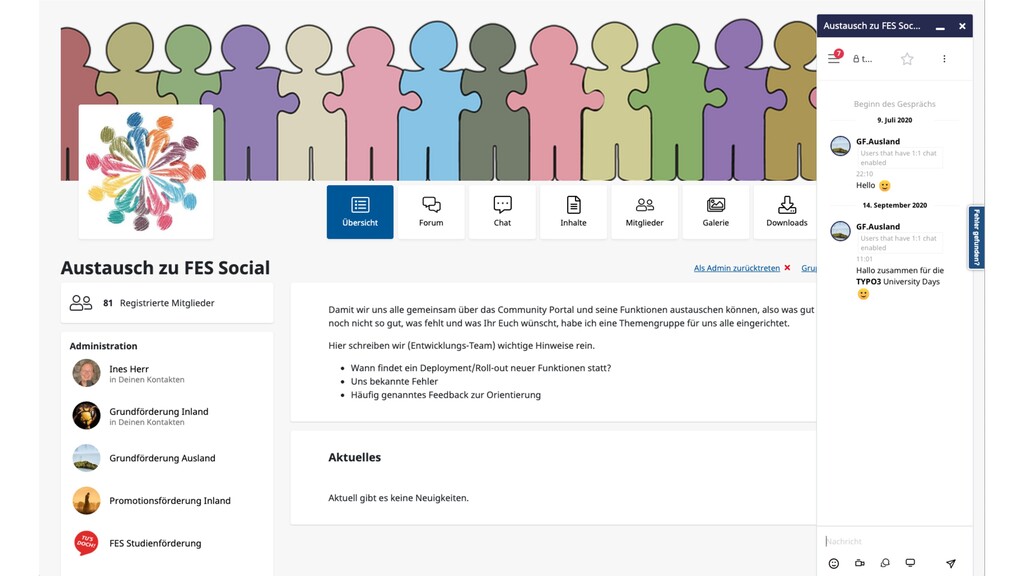Start a video call from chat
The width and height of the screenshot is (1024, 576).
coord(860,563)
